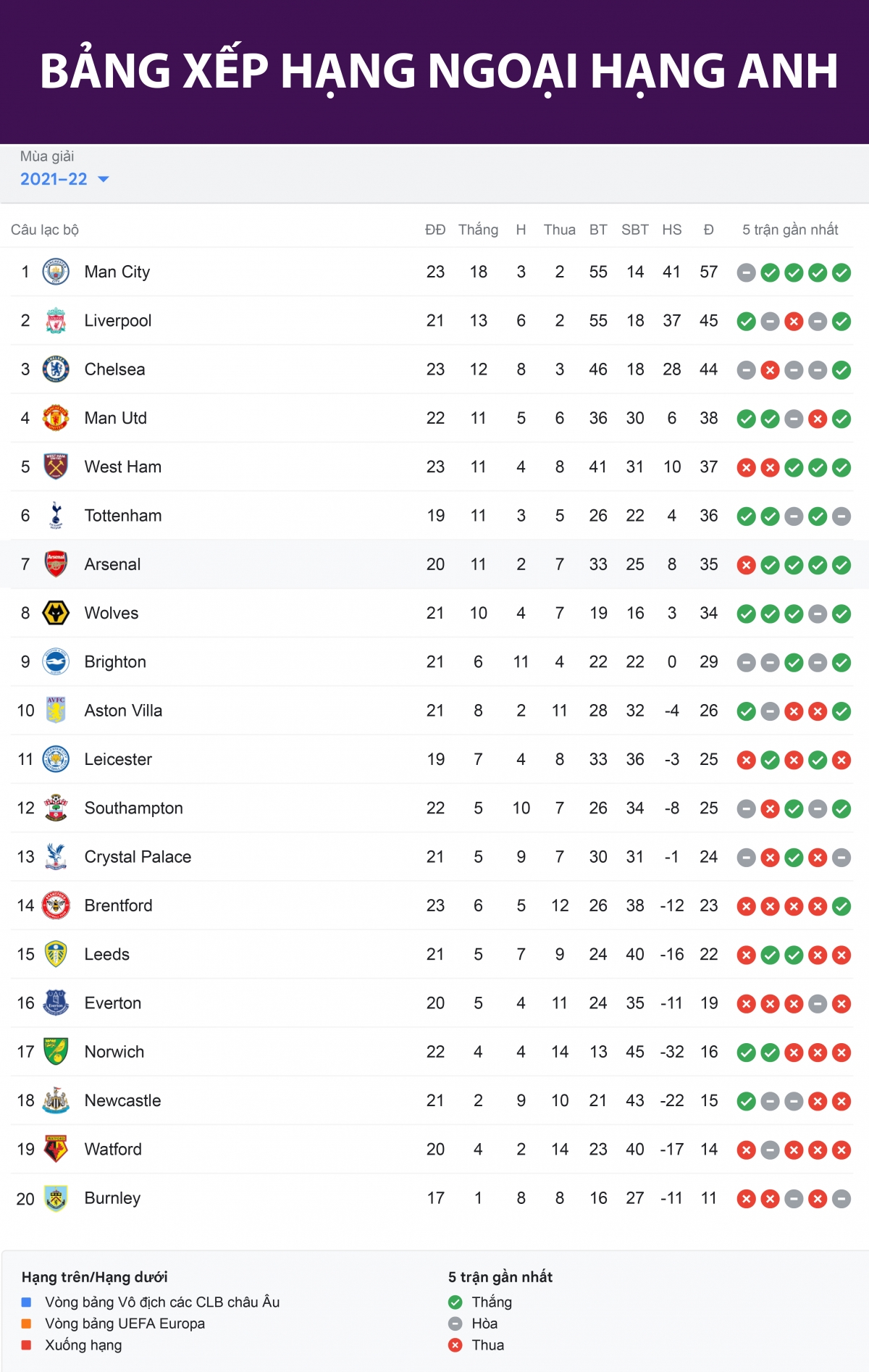Click the Arsenal club crest

(56, 564)
